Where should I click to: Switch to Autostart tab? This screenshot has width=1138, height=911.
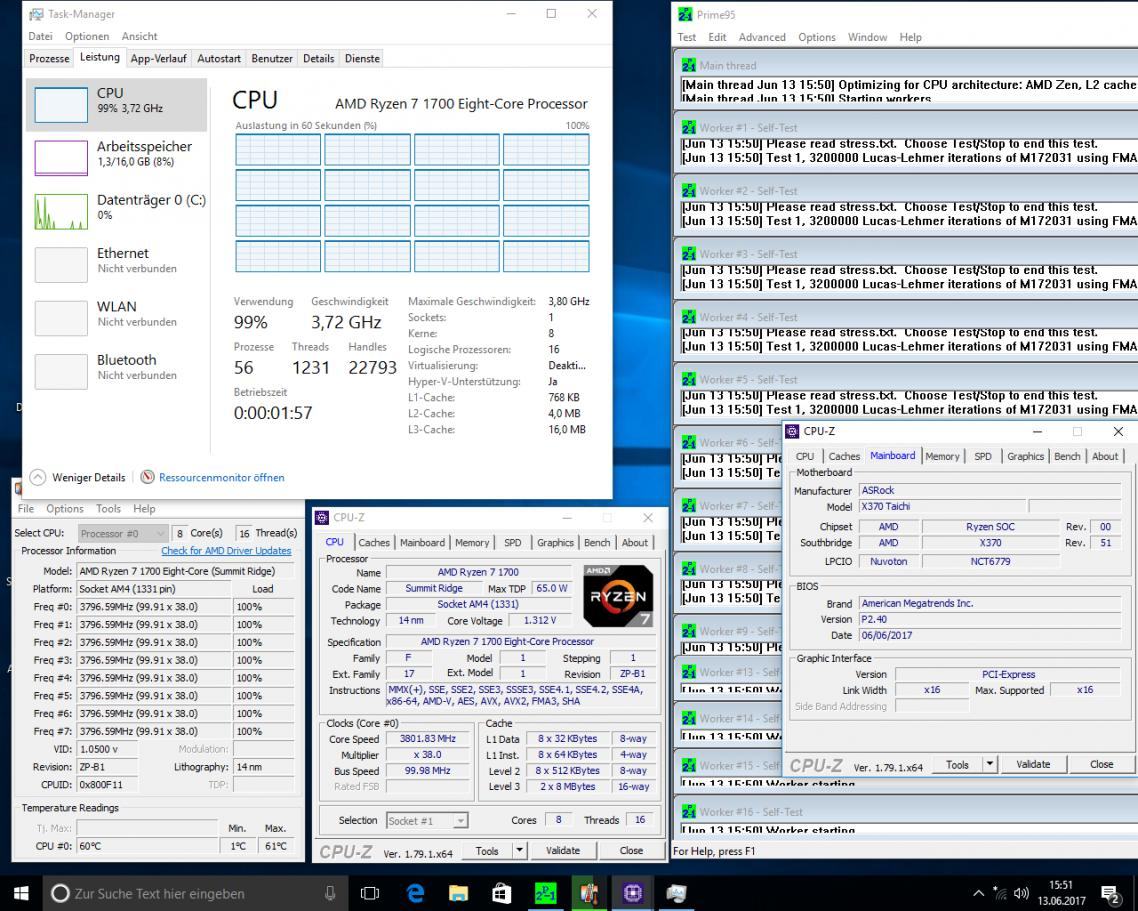[219, 59]
